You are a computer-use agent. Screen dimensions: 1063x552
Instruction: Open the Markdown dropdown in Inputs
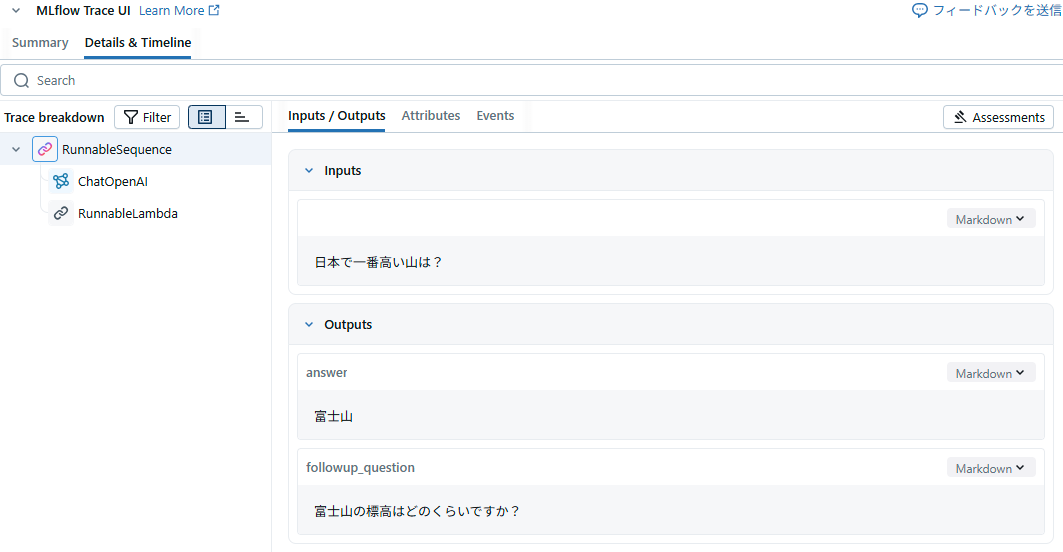(990, 219)
